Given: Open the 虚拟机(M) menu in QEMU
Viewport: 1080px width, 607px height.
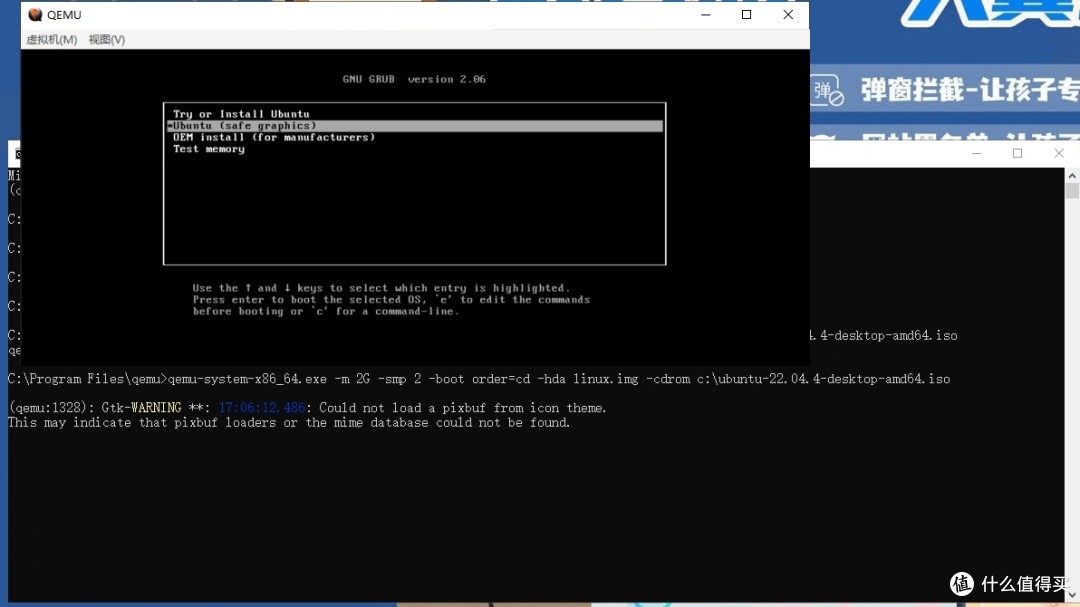Looking at the screenshot, I should click(x=52, y=39).
